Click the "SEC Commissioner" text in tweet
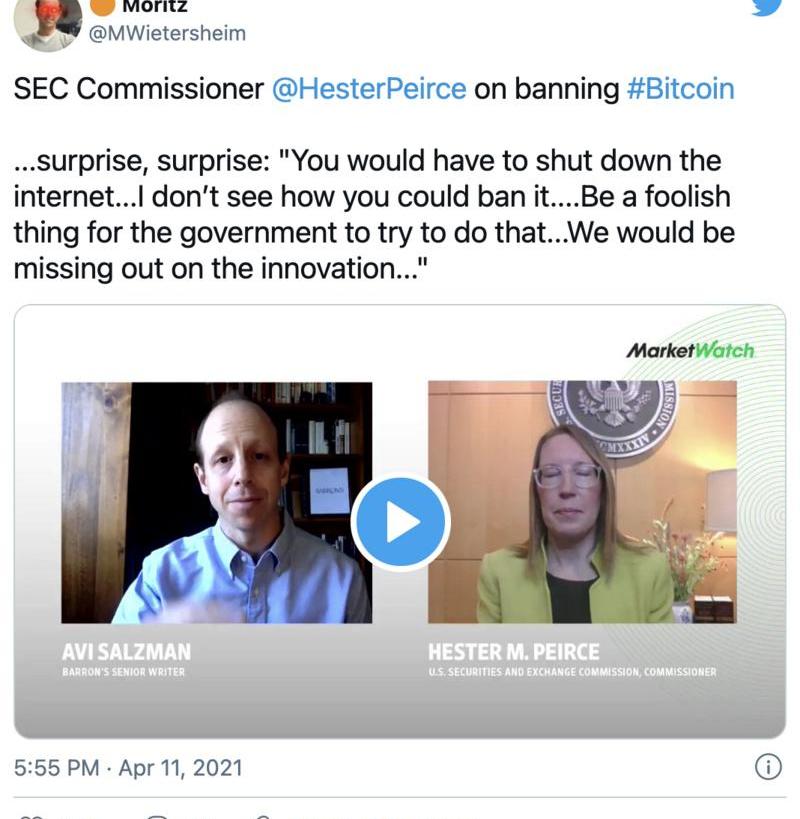 pyautogui.click(x=138, y=89)
